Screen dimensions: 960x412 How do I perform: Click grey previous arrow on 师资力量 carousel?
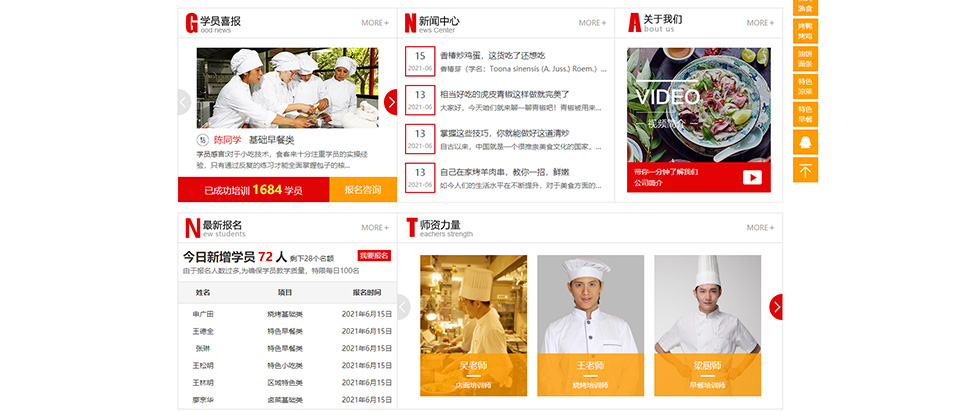click(404, 307)
